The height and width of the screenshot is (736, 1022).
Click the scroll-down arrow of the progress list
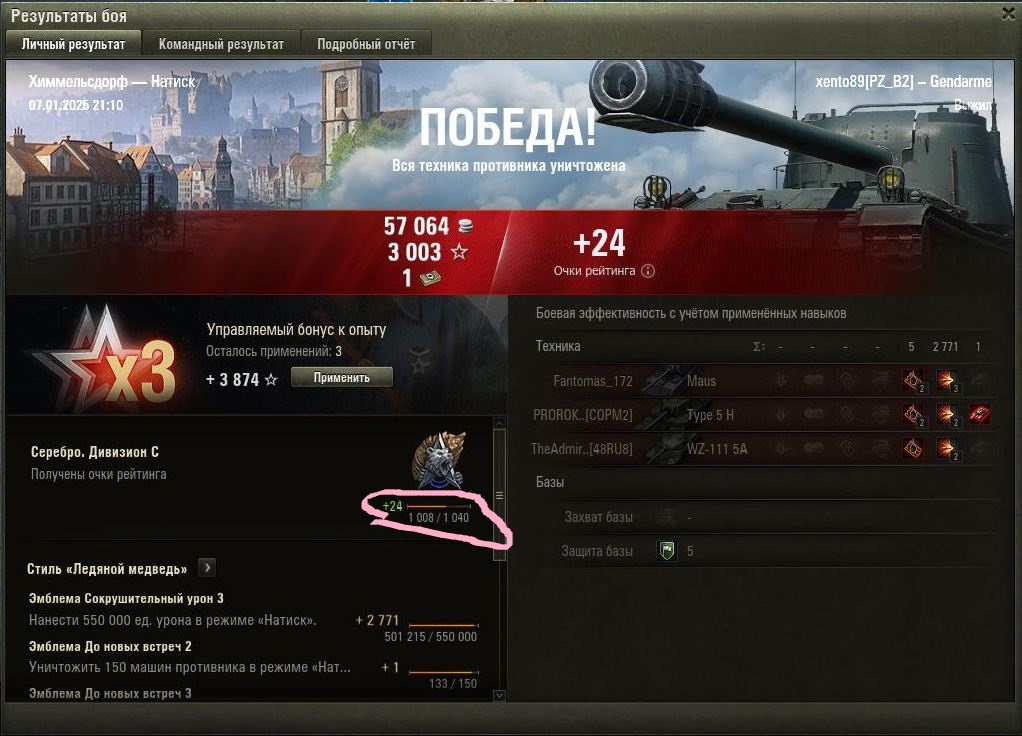coord(499,695)
